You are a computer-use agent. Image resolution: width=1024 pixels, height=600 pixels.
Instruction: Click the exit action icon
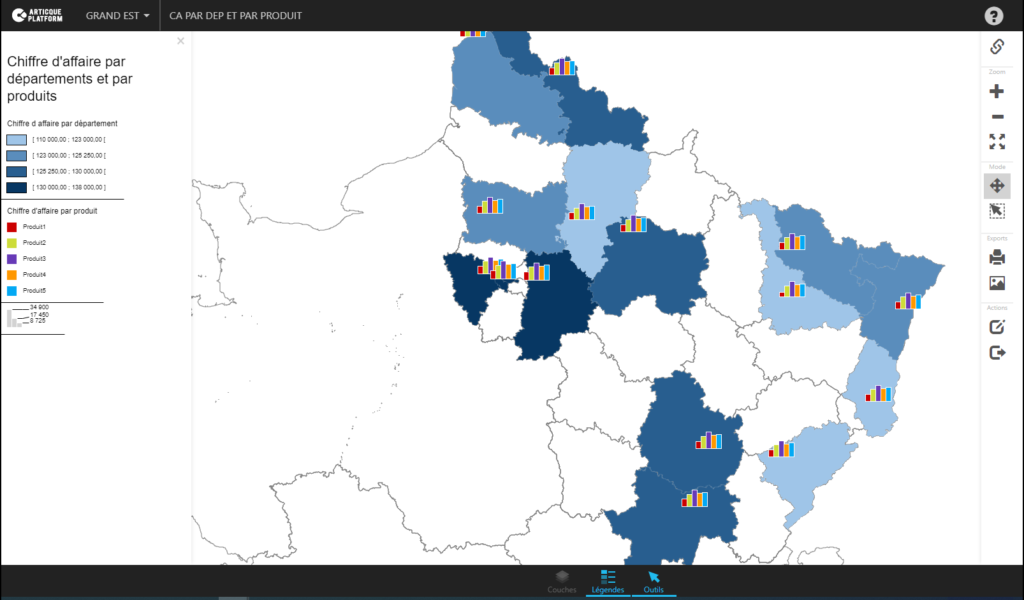[x=996, y=352]
